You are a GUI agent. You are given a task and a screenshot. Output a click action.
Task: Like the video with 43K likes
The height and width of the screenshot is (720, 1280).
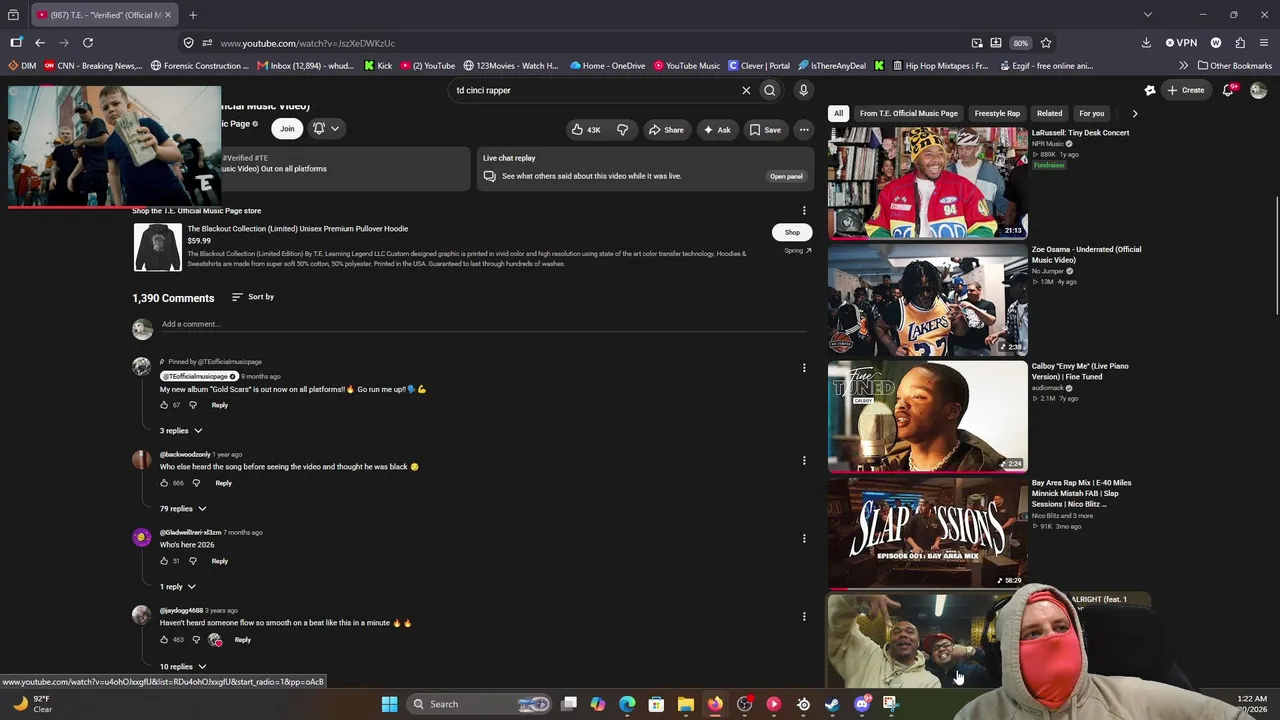586,129
